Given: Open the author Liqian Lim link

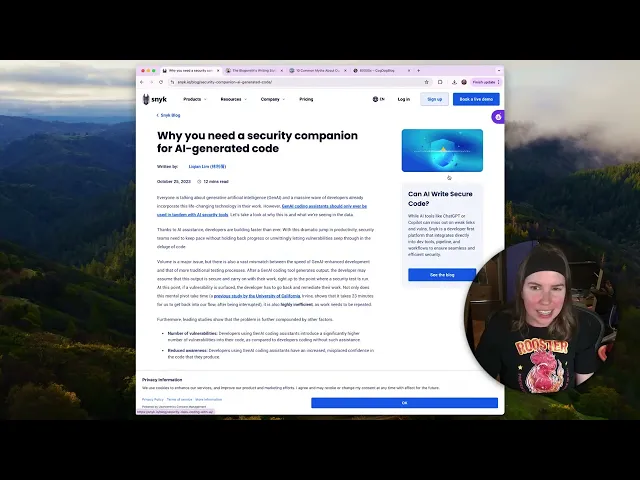Looking at the screenshot, I should (207, 167).
